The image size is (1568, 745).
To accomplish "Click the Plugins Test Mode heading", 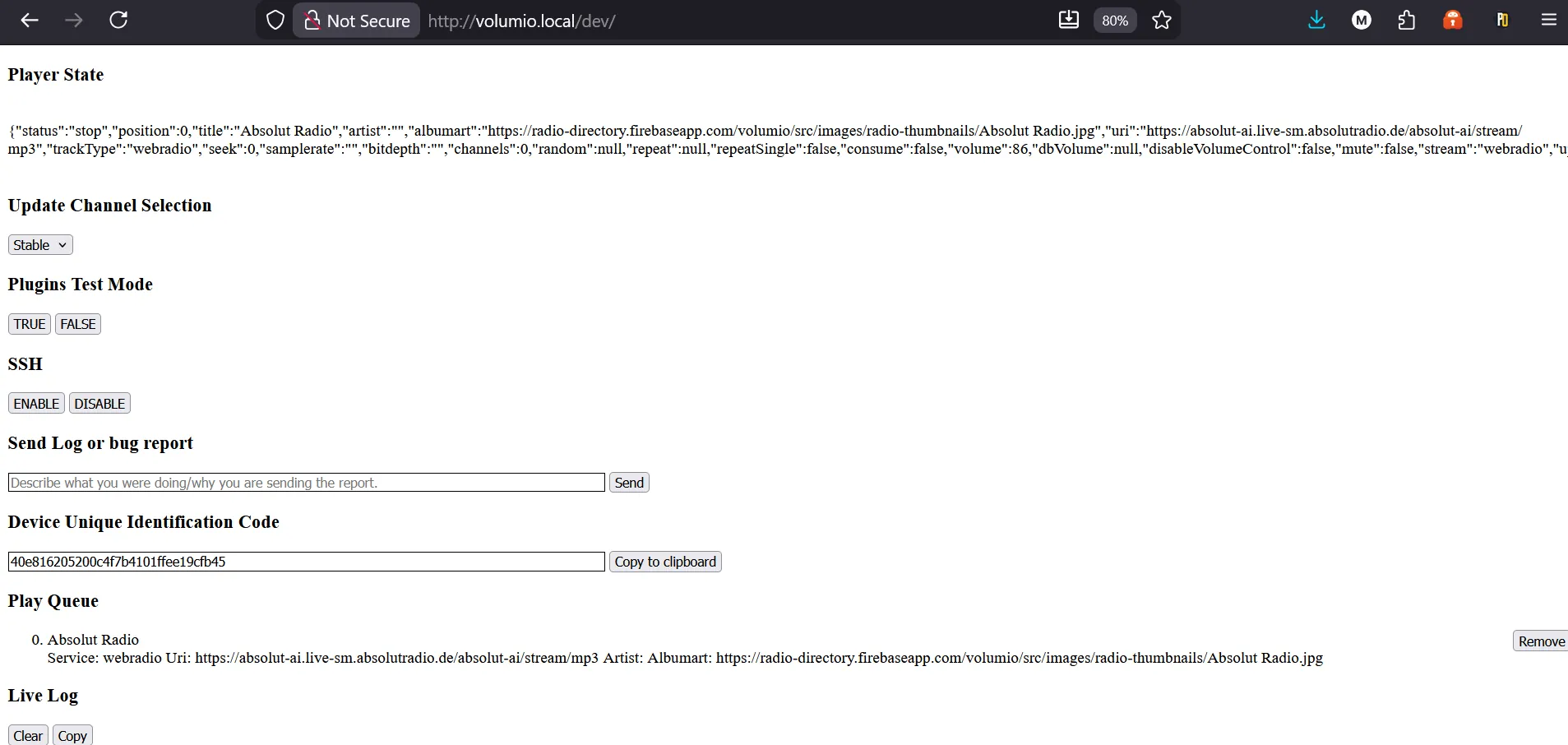I will point(81,285).
